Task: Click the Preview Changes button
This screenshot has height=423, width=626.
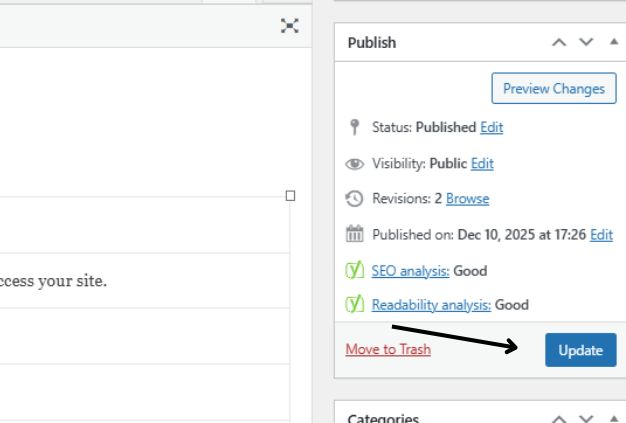Action: (x=553, y=88)
